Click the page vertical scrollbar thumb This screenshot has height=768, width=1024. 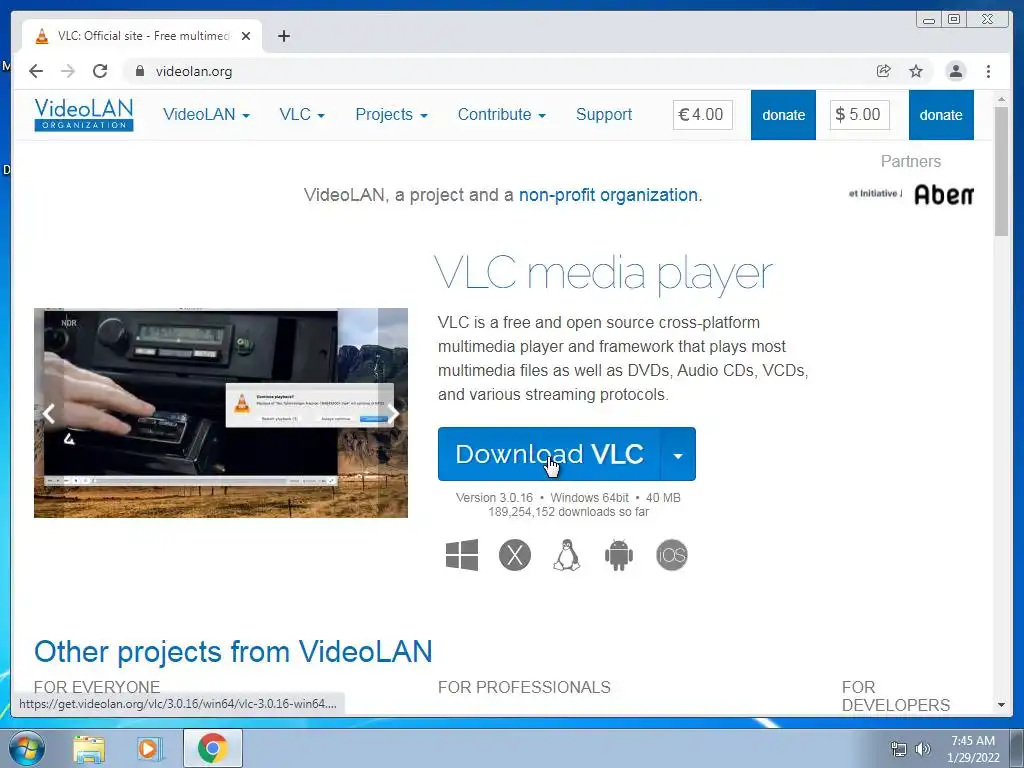(x=1001, y=171)
